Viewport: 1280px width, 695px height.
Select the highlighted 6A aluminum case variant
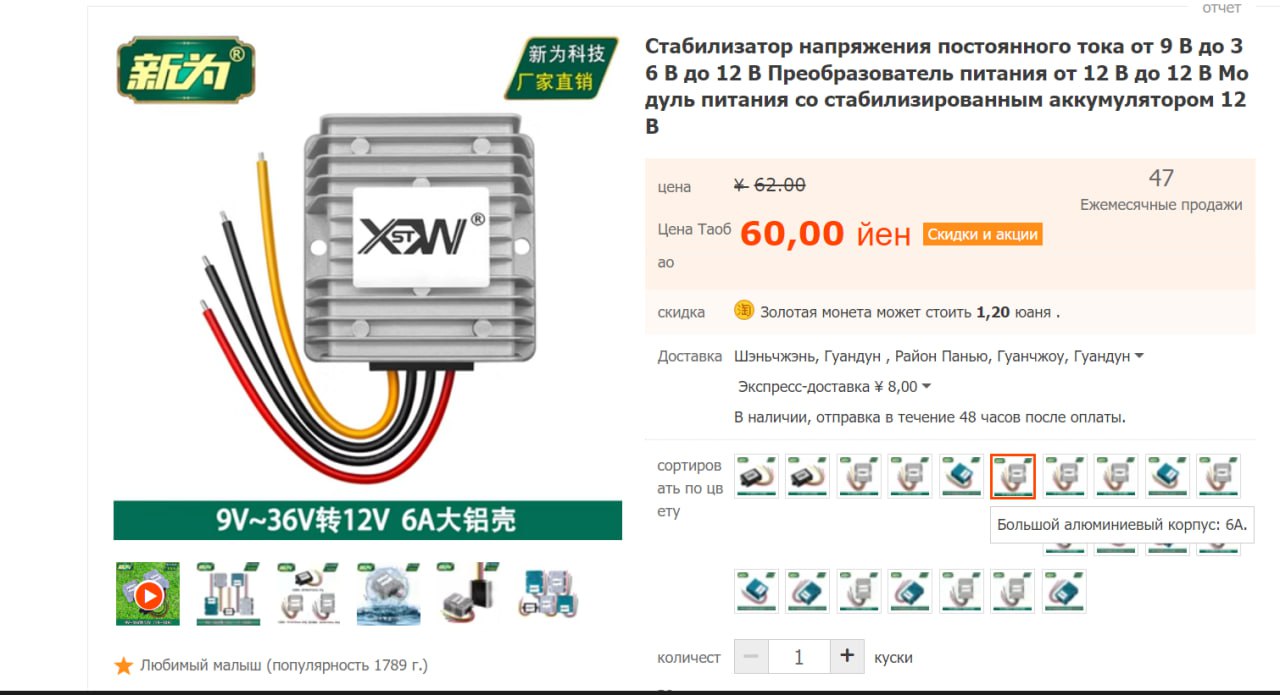click(1013, 476)
